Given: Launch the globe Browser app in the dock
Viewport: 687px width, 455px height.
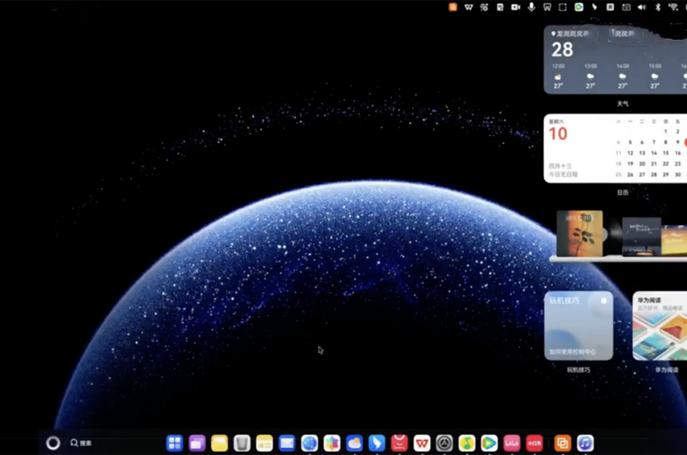Looking at the screenshot, I should click(309, 443).
